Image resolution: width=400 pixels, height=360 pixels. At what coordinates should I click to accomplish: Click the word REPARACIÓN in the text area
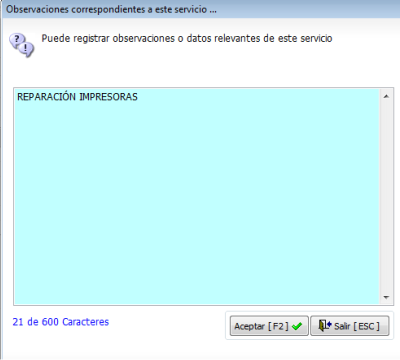tap(47, 97)
